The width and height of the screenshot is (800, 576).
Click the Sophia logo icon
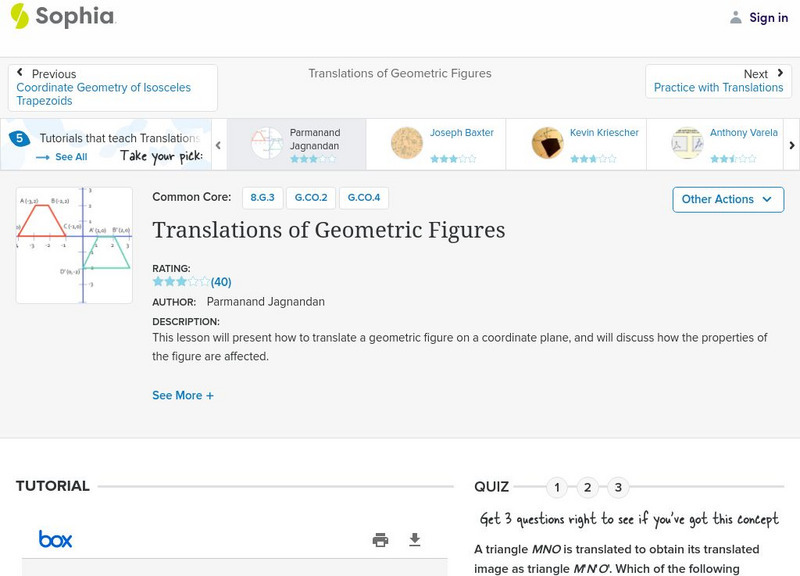click(19, 16)
